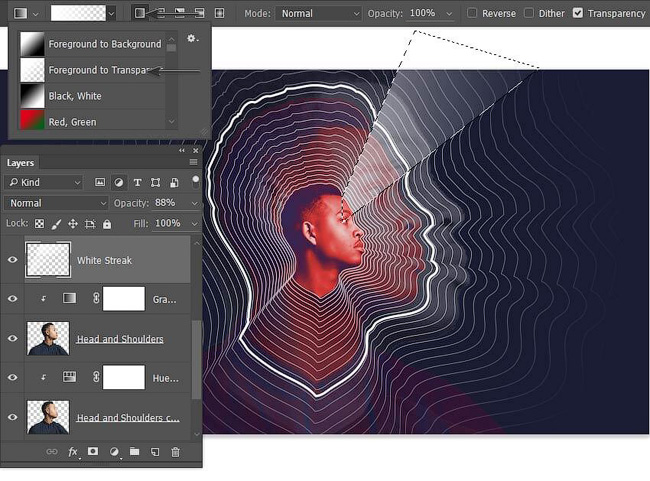Enable the Dither checkbox
The width and height of the screenshot is (650, 481).
tap(529, 13)
